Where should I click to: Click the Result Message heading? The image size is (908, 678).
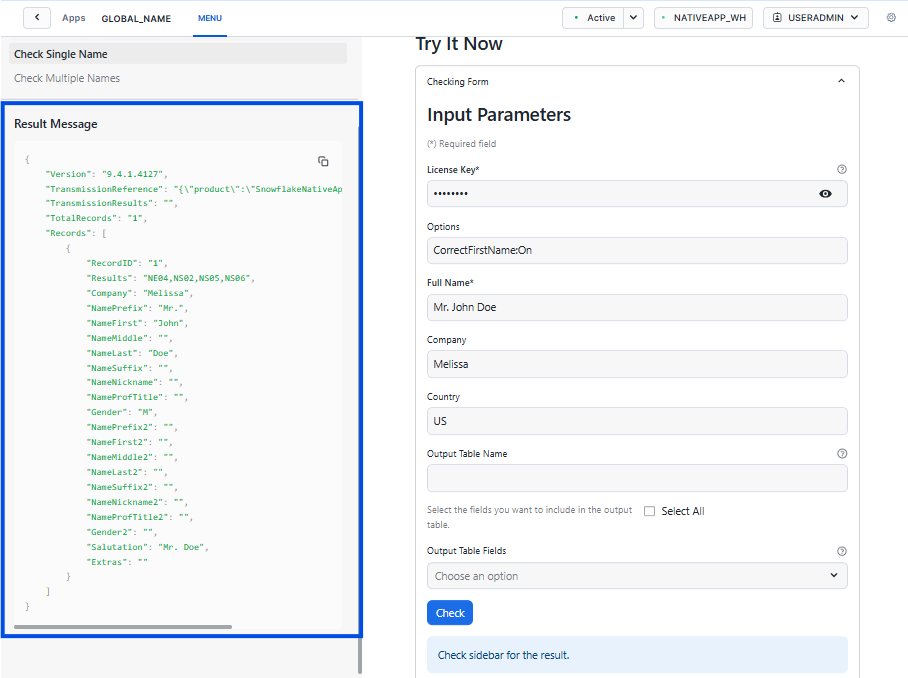(x=56, y=124)
